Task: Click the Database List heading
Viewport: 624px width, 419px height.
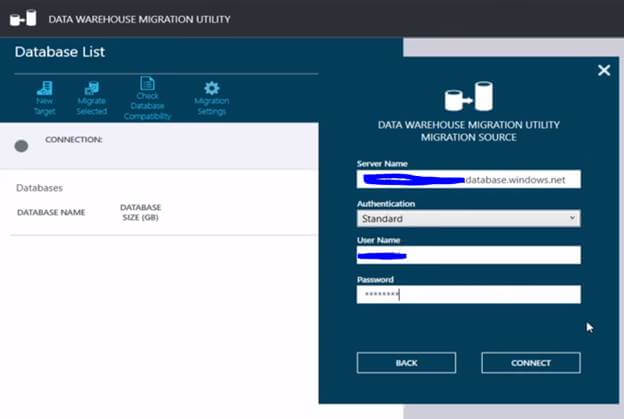Action: pyautogui.click(x=60, y=52)
